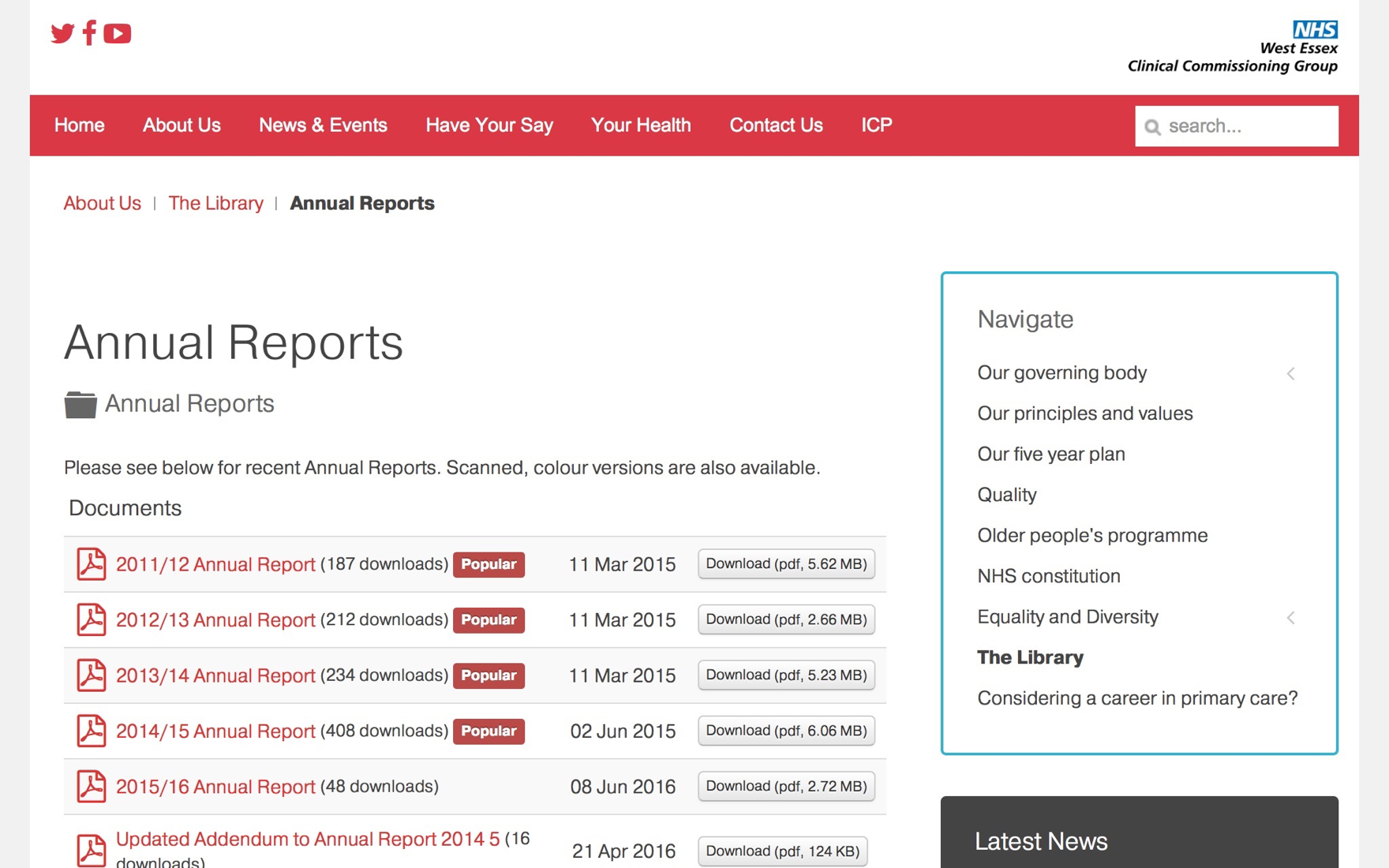Image resolution: width=1389 pixels, height=868 pixels.
Task: Open the About Us navigation menu
Action: click(x=182, y=125)
